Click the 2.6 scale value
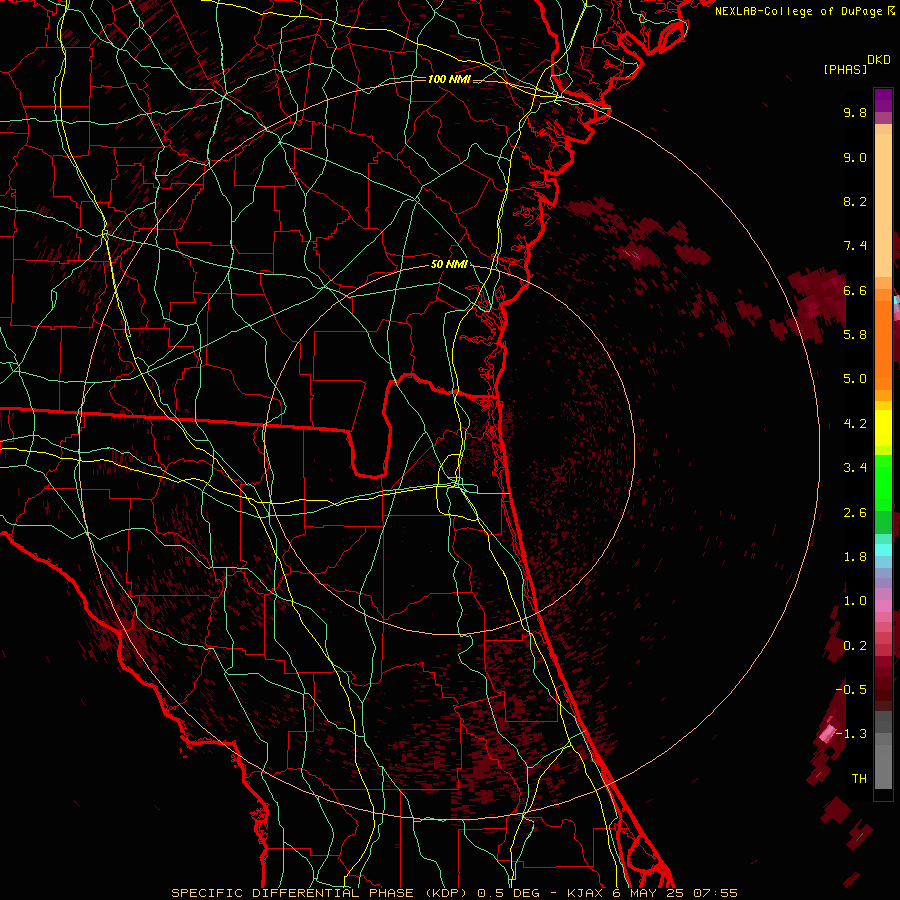 855,513
